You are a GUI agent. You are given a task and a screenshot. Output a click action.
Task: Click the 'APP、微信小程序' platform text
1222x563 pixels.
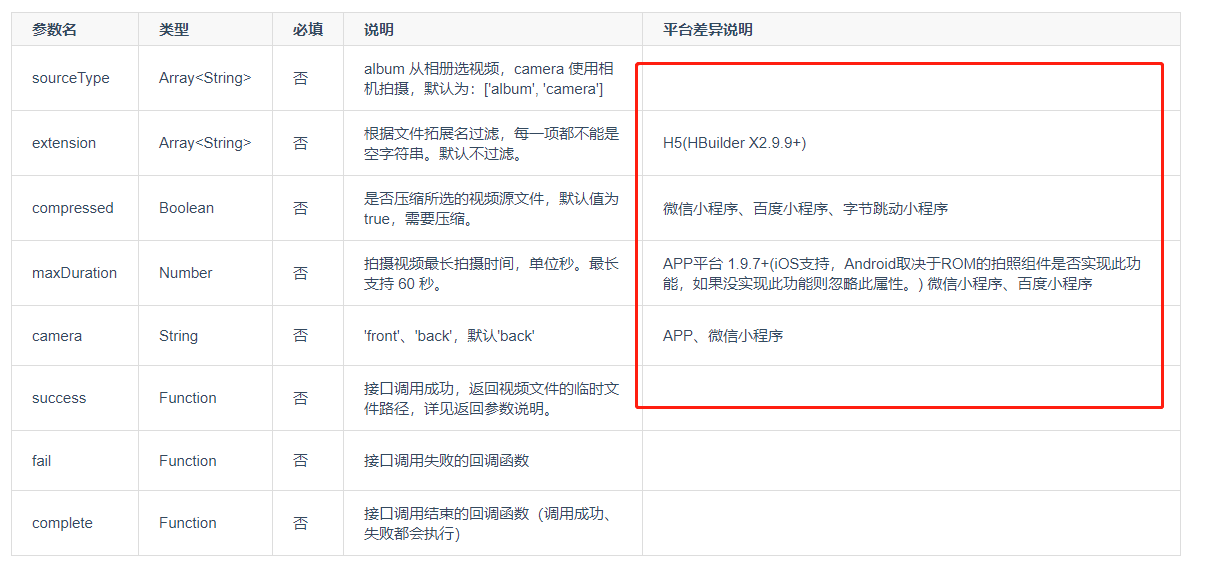point(723,336)
